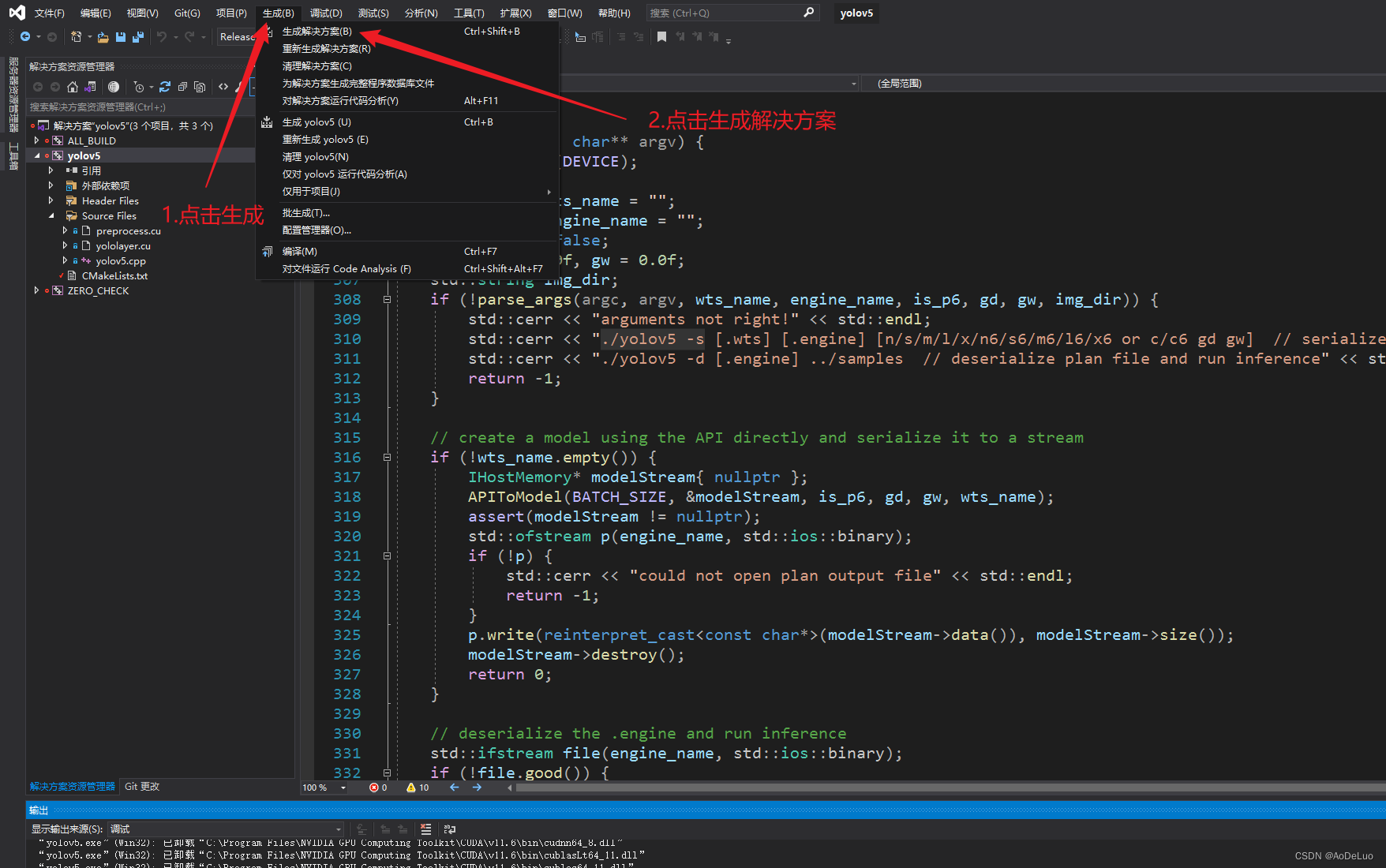Click the save file icon

point(121,37)
